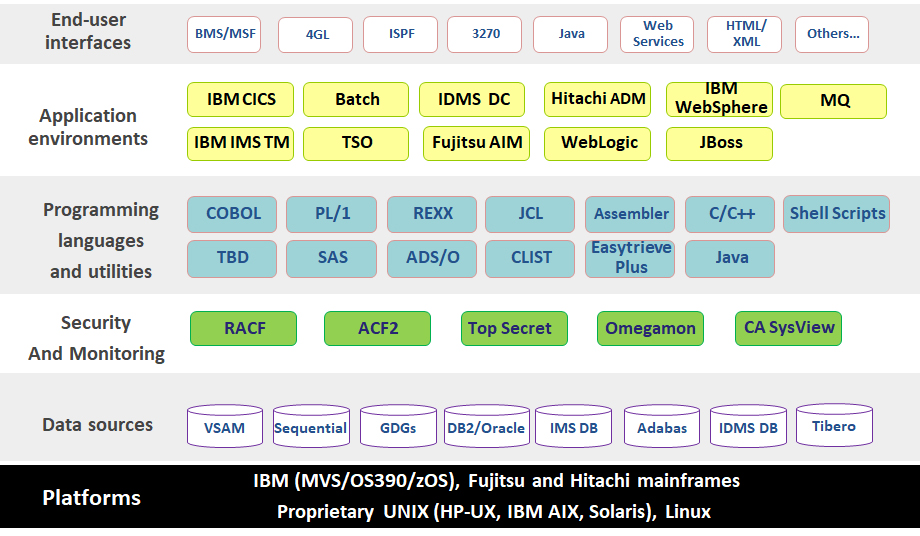Click the Proprietary UNIX platforms line
Image resolution: width=920 pixels, height=536 pixels.
click(x=493, y=511)
